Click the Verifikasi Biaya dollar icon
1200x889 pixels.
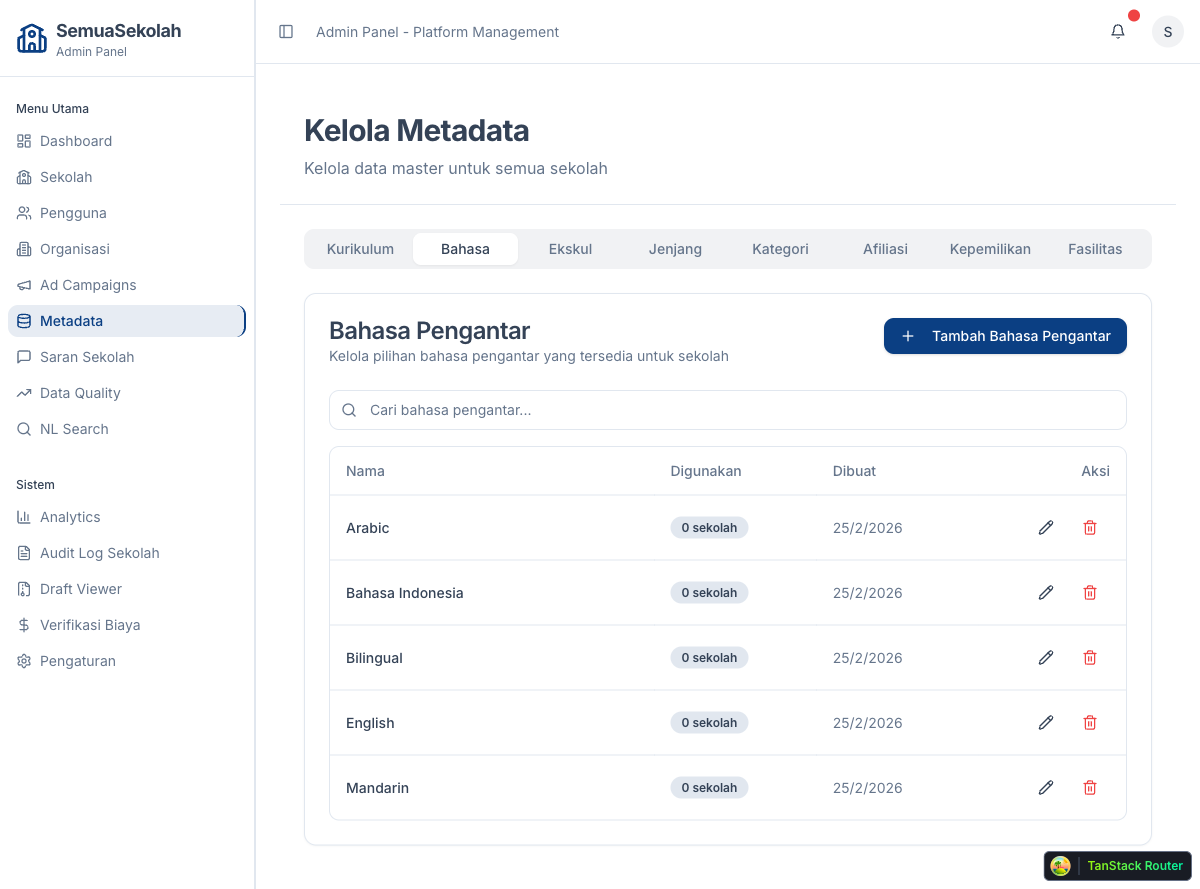click(x=22, y=625)
